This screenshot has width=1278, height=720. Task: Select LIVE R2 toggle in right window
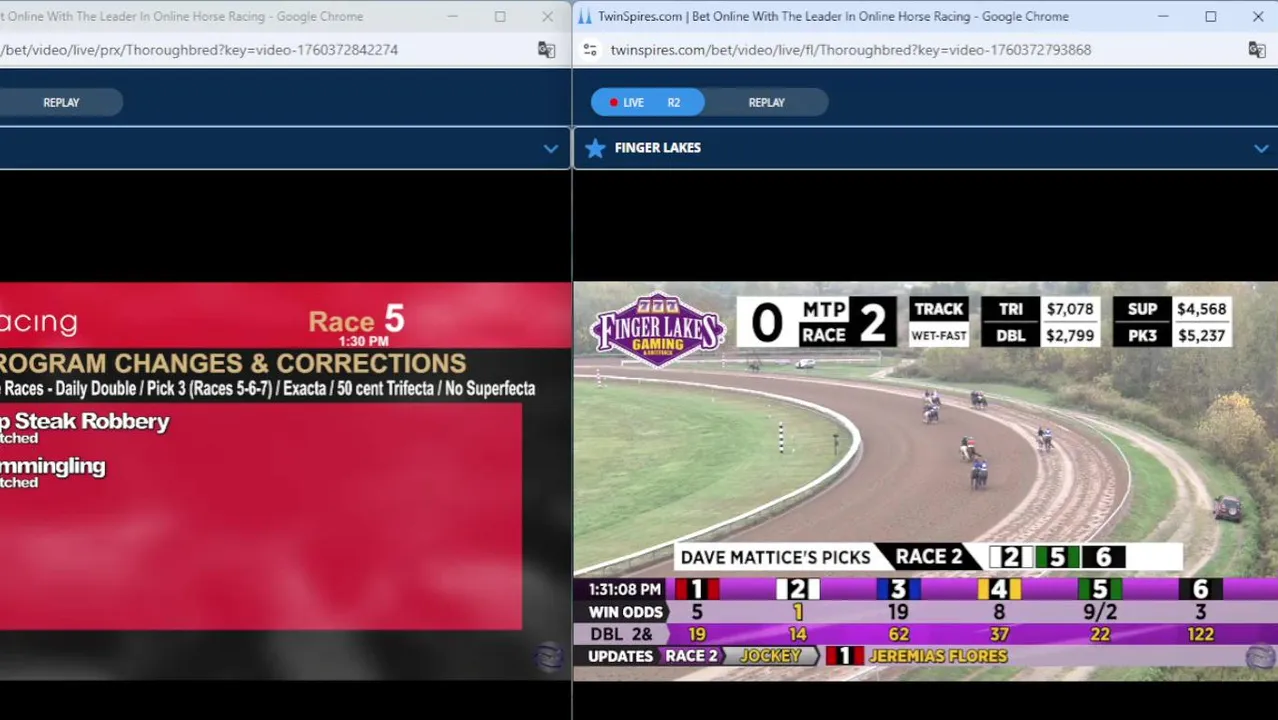click(647, 102)
